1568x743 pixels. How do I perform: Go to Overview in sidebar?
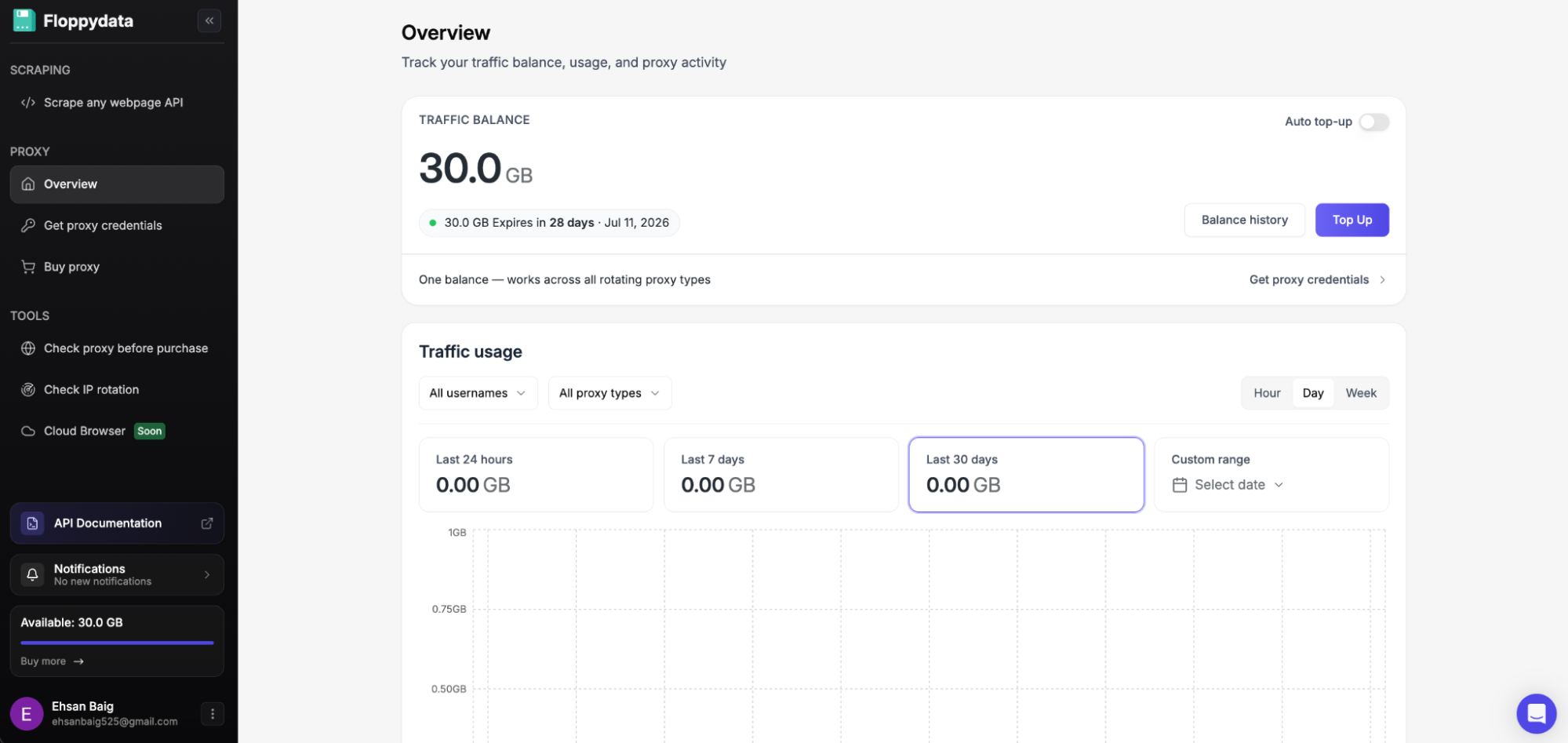117,184
